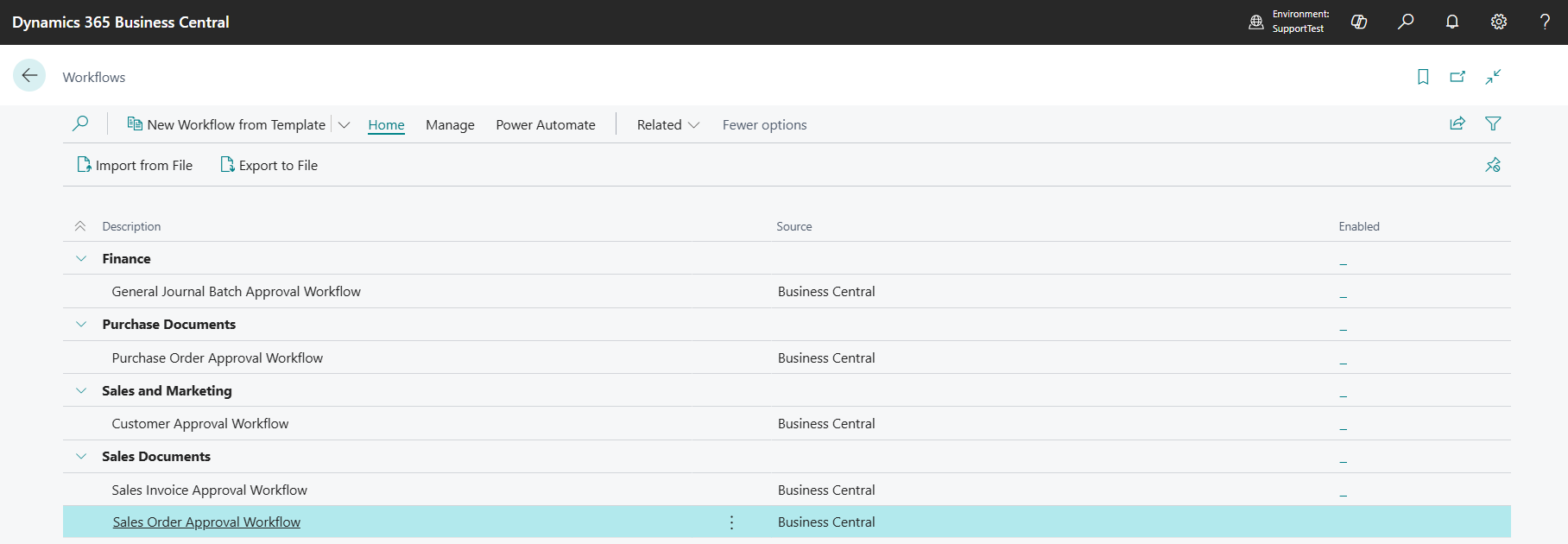Click the pin action bar icon
1568x544 pixels.
click(x=1493, y=165)
